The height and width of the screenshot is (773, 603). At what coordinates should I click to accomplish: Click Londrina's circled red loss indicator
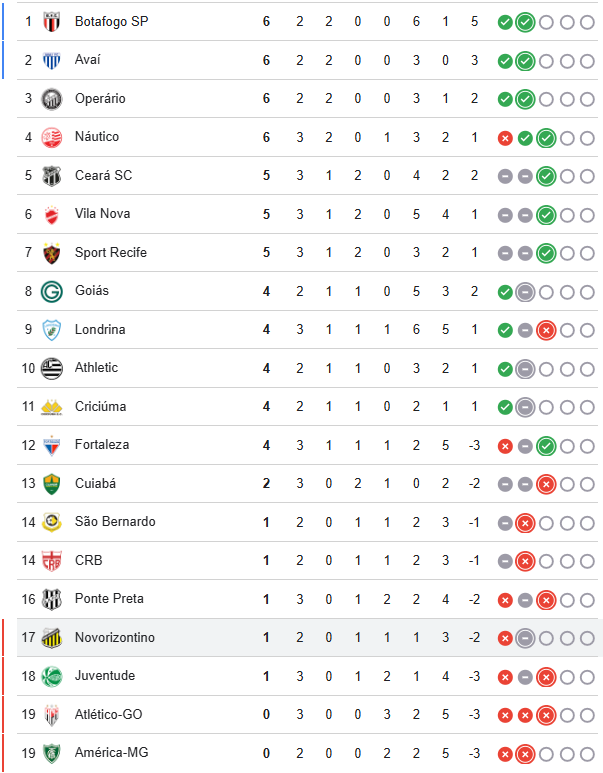pos(545,330)
